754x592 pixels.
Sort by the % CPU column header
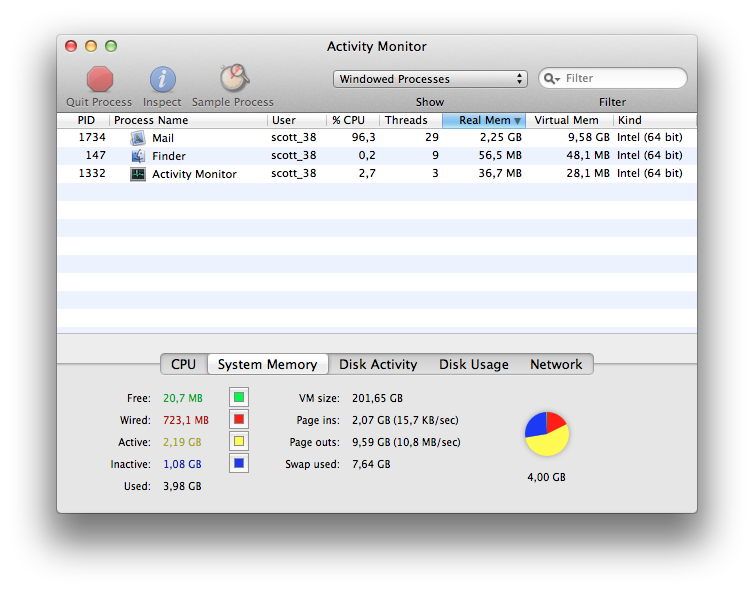(x=353, y=120)
